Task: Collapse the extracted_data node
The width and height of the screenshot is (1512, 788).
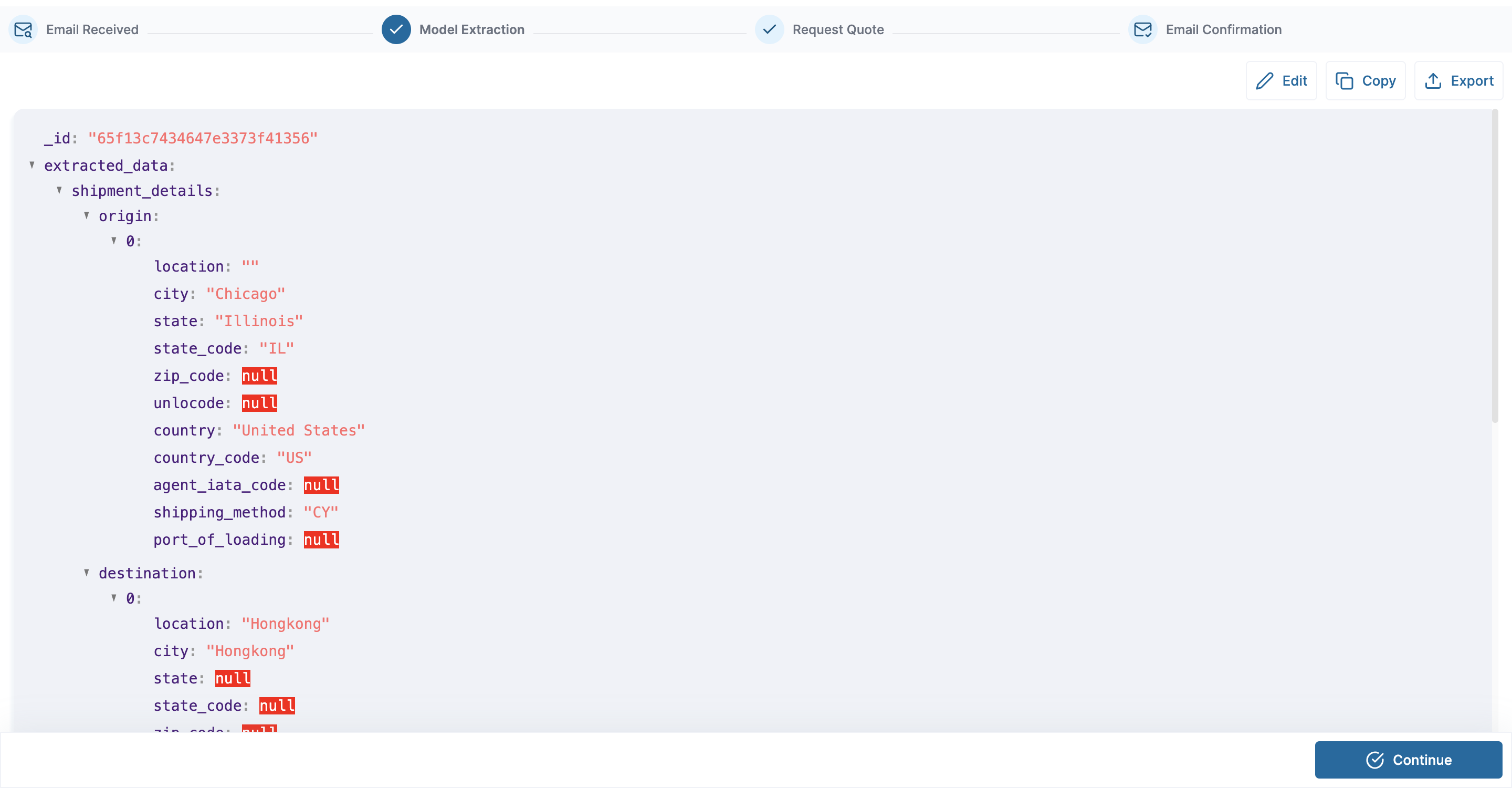Action: 32,165
